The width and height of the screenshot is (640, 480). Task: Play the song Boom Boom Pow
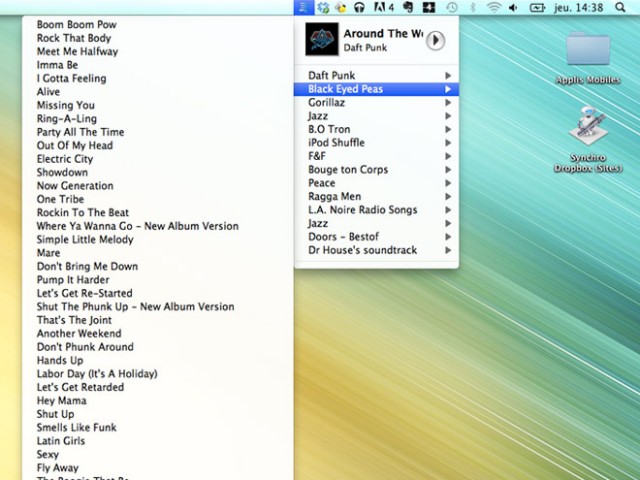158,24
